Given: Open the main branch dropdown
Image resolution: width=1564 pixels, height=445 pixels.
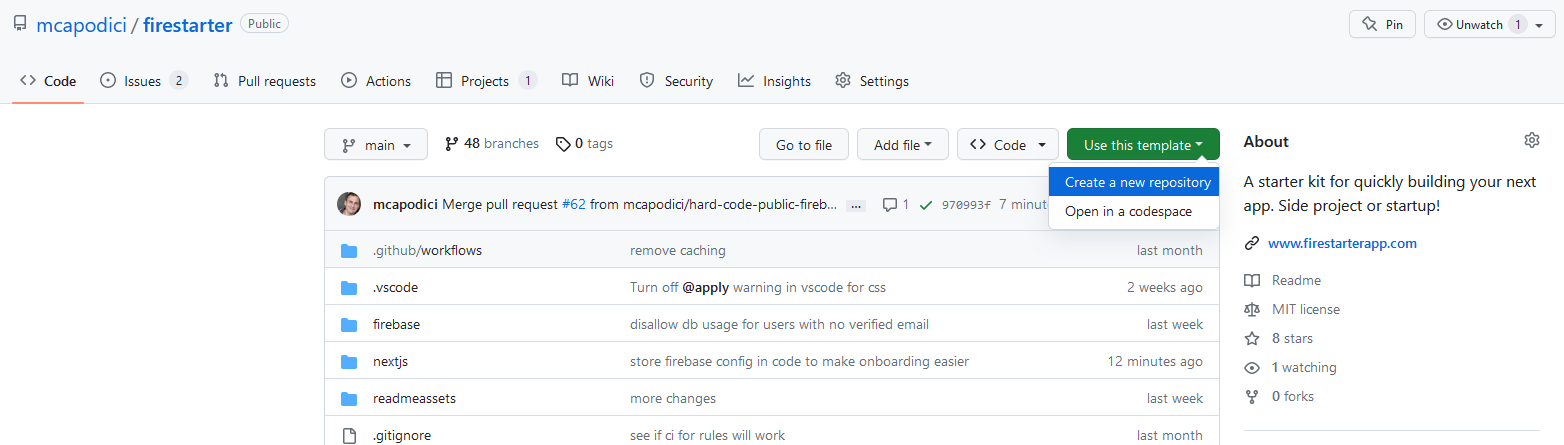Looking at the screenshot, I should click(x=376, y=144).
